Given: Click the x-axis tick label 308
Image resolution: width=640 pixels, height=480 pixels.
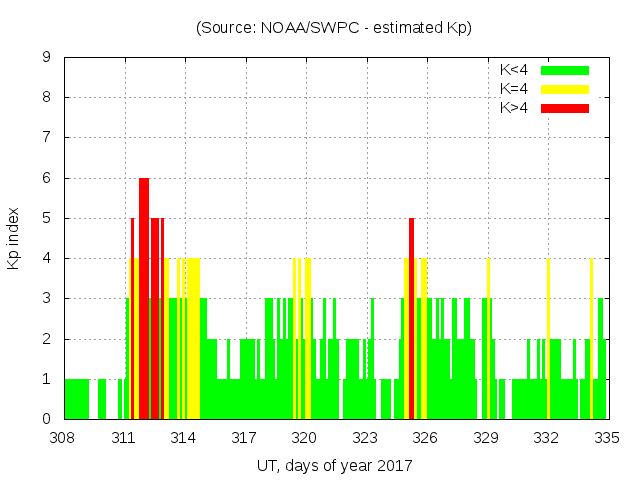Looking at the screenshot, I should [x=63, y=438].
